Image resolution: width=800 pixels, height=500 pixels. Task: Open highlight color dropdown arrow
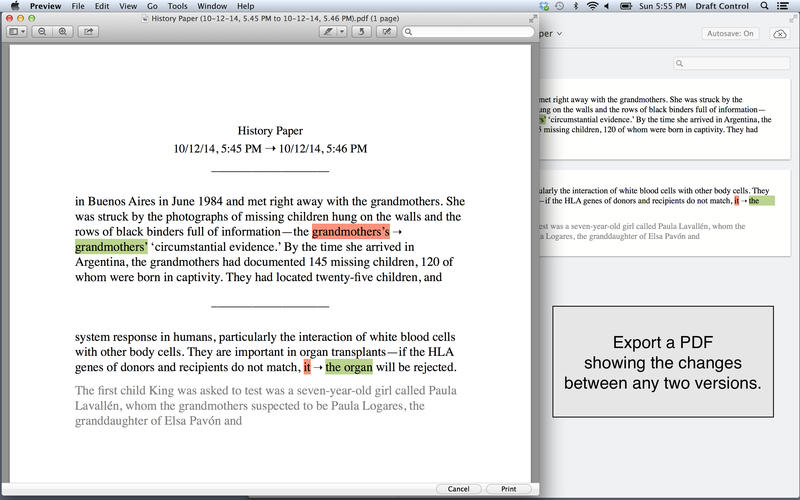[342, 32]
